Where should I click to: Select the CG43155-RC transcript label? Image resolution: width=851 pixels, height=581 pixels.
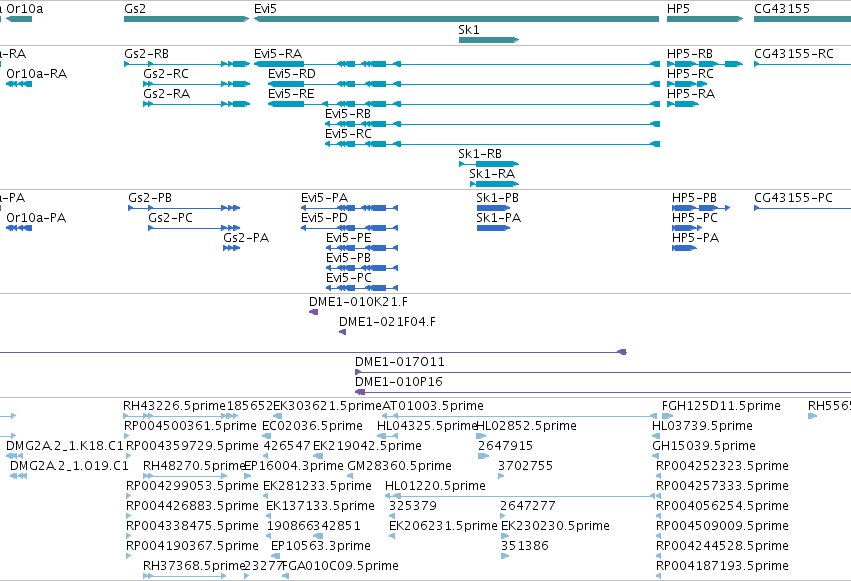click(x=794, y=54)
